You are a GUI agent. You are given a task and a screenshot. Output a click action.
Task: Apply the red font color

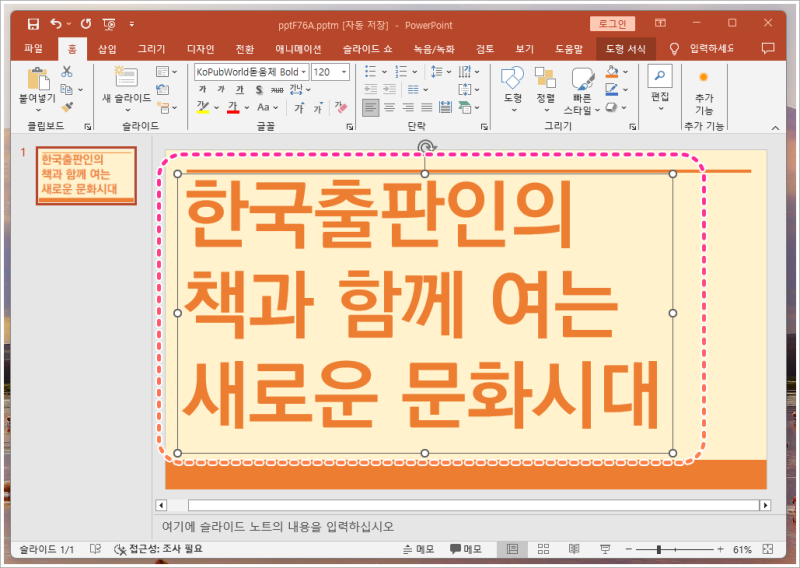tap(233, 107)
